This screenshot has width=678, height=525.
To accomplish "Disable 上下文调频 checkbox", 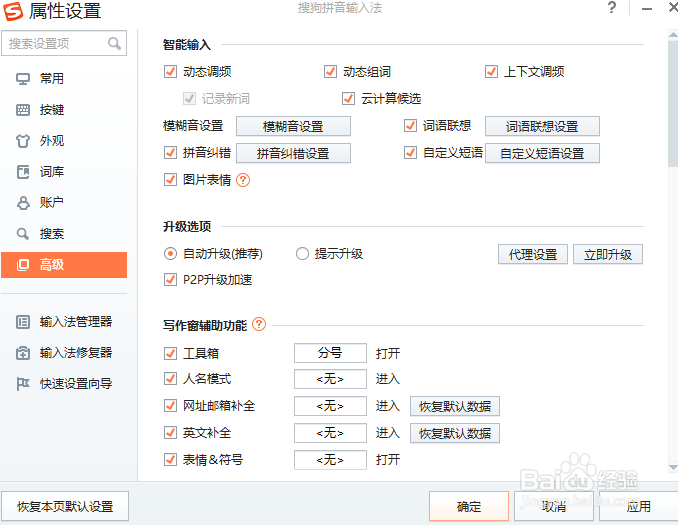I will coord(491,72).
